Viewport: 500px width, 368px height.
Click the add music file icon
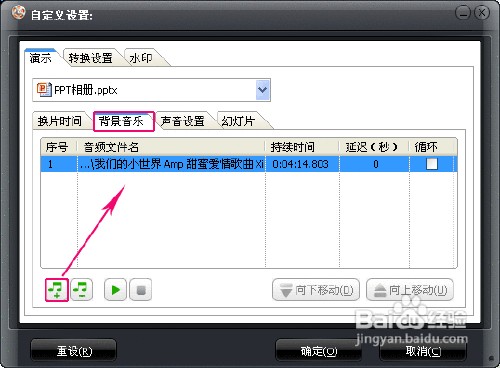tap(57, 290)
